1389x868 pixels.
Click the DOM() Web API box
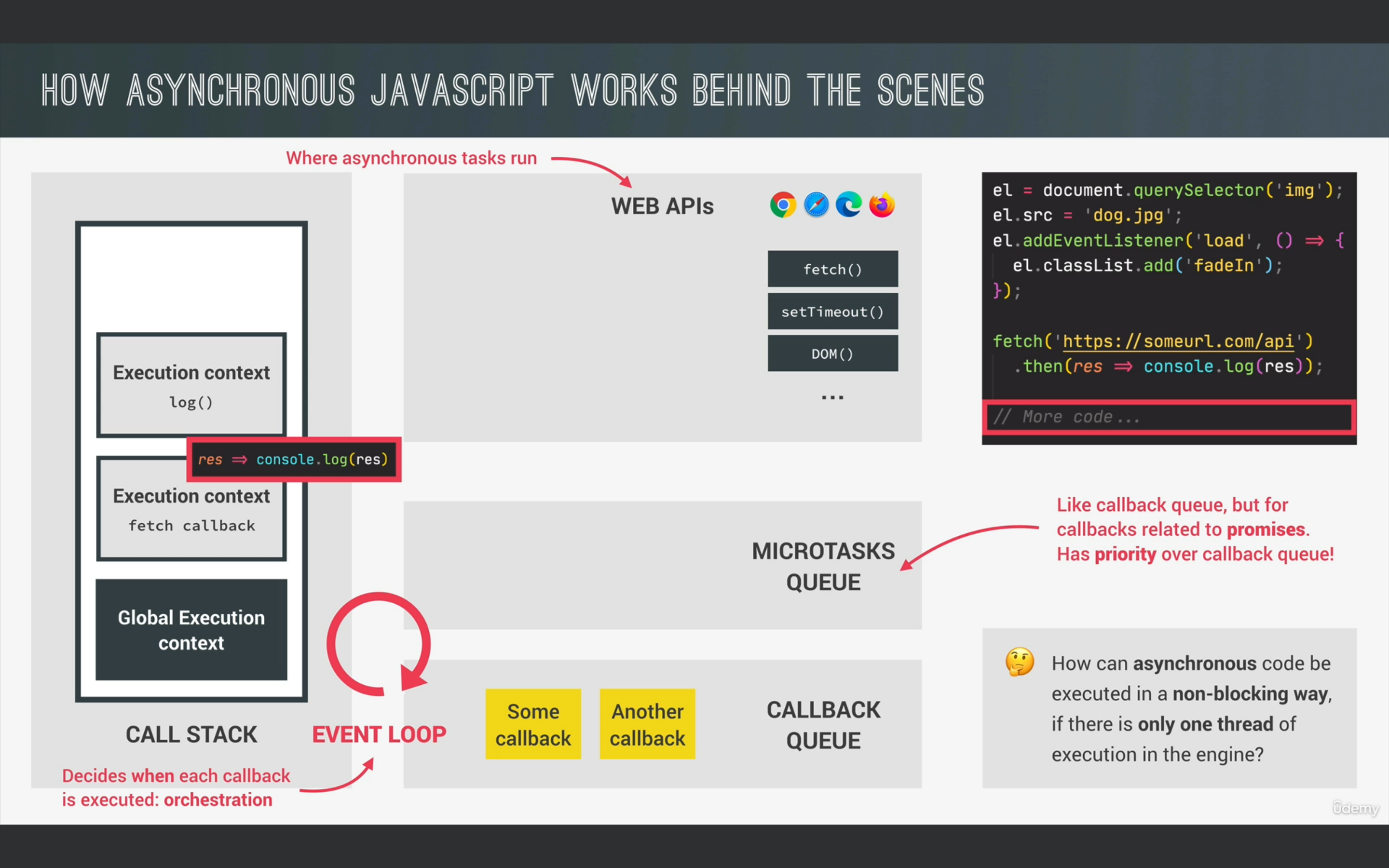tap(832, 353)
